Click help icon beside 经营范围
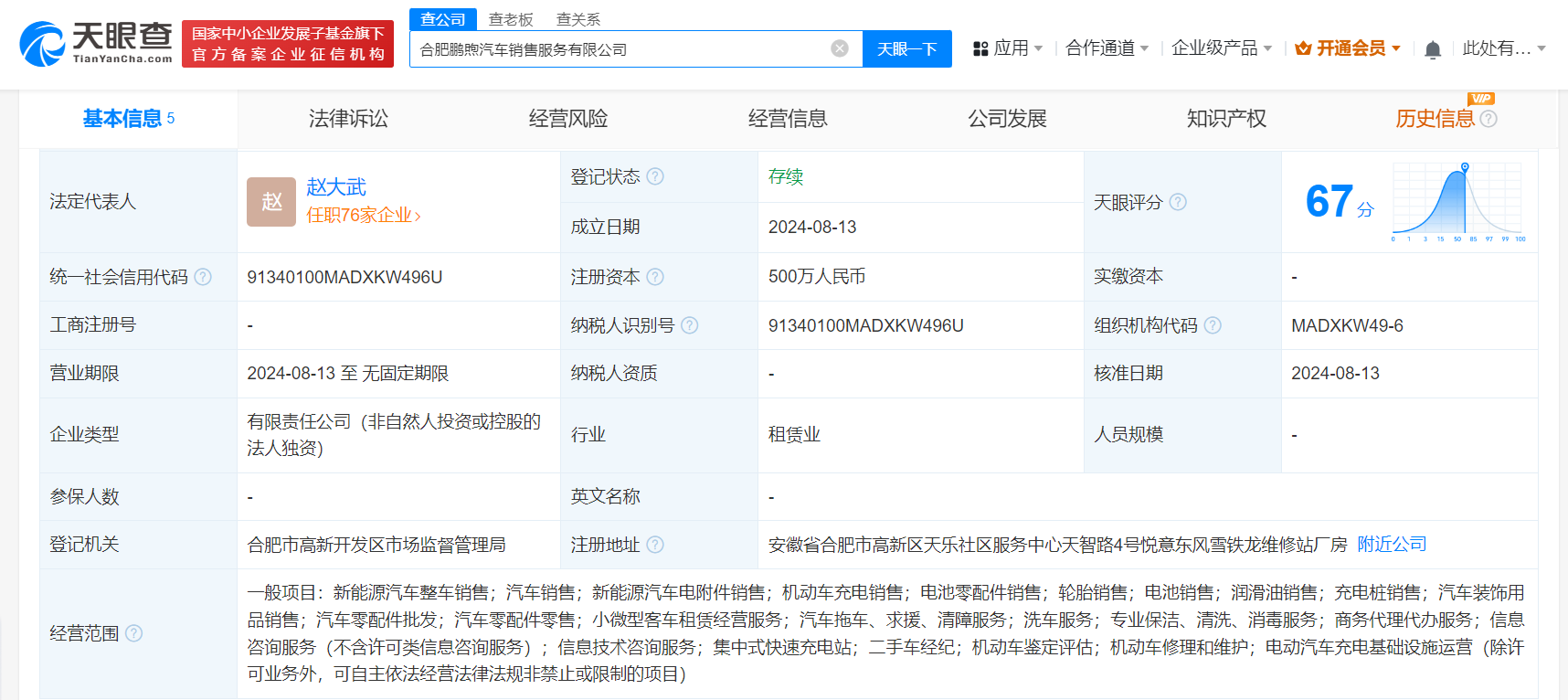Screen dimensions: 1568x700 tap(134, 633)
